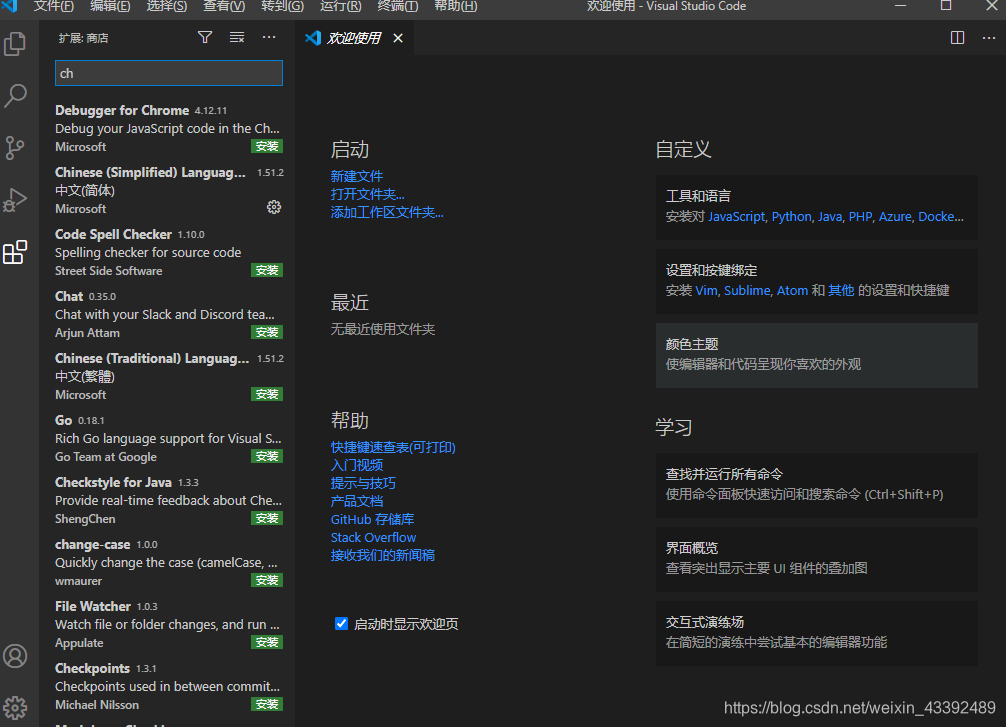Install the Go extension
Viewport: 1006px width, 727px height.
tap(267, 456)
